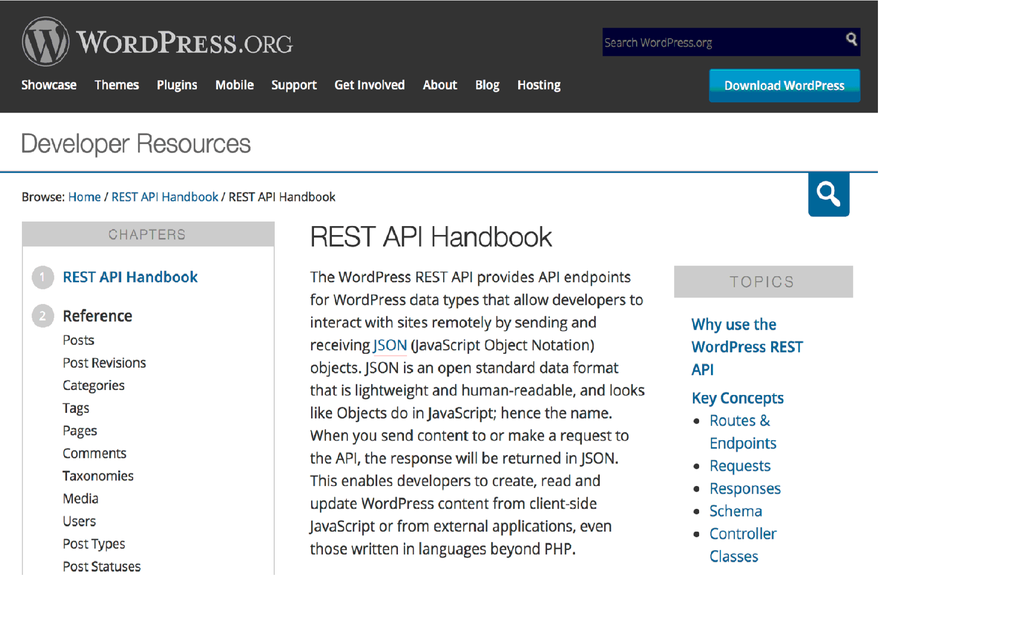
Task: Open the Get Involved menu item
Action: tap(370, 85)
